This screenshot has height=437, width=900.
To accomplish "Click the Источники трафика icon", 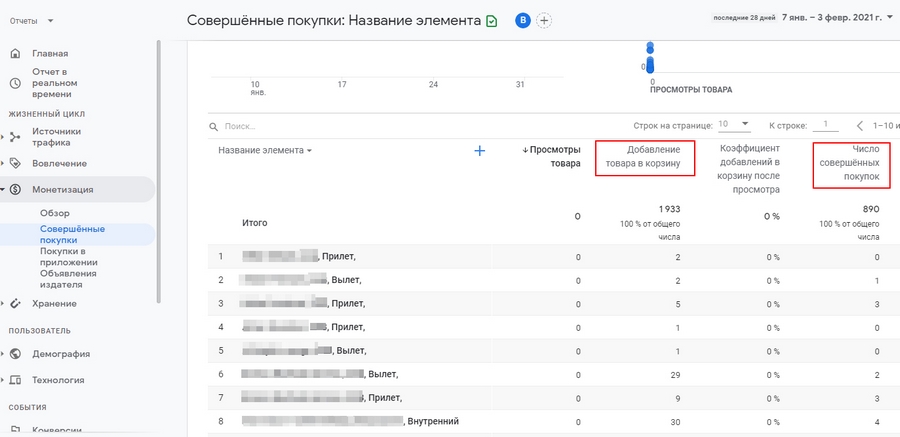I will pos(15,137).
